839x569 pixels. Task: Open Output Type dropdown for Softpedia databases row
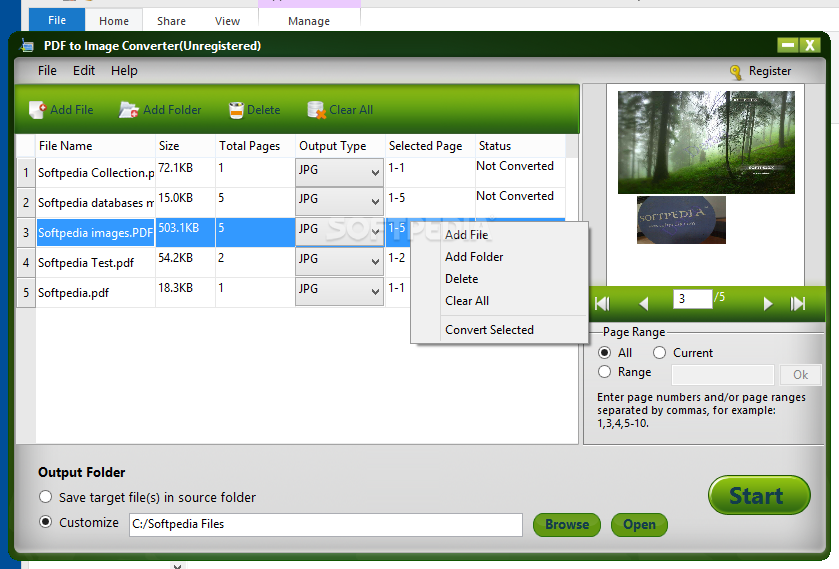[x=339, y=202]
